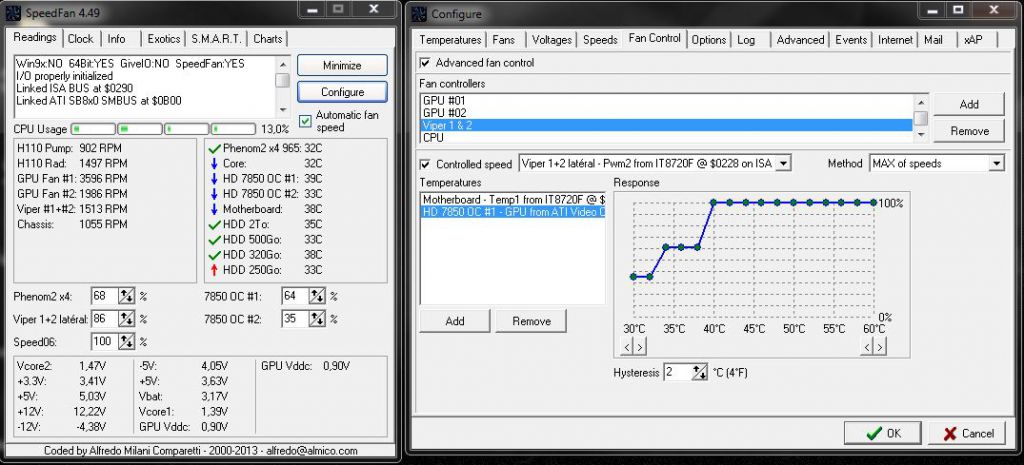Adjust the Speed06 percentage stepper
Screen dimensions: 1024x465
coord(127,342)
